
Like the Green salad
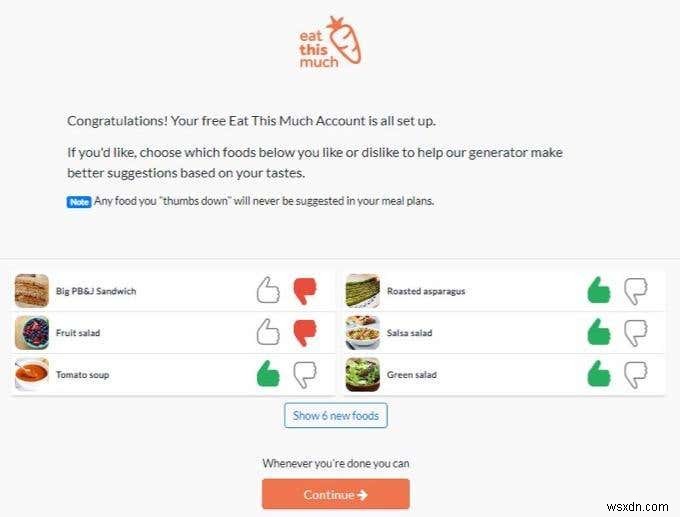pyautogui.click(x=598, y=374)
